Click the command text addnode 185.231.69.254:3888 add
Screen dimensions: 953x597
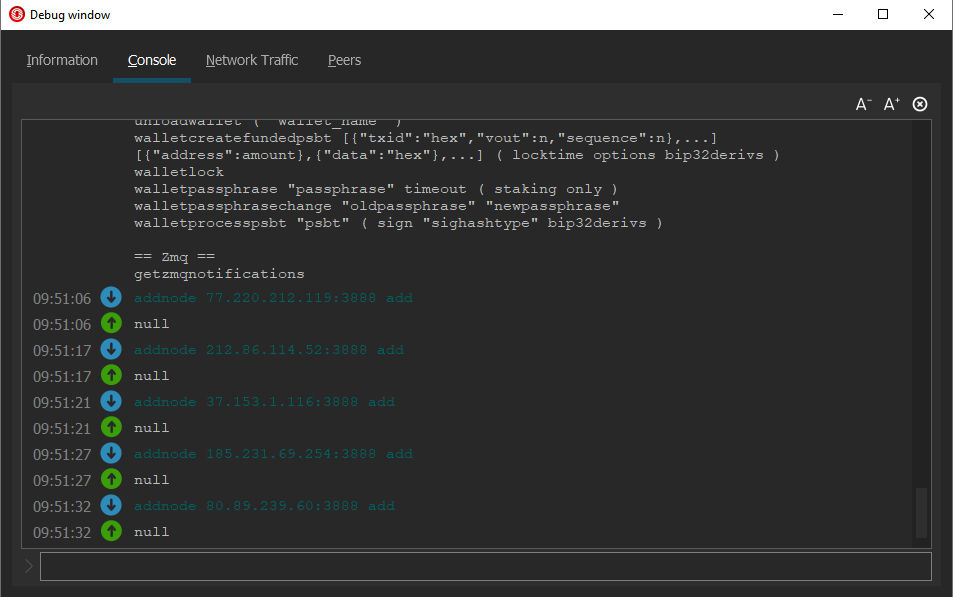(274, 454)
